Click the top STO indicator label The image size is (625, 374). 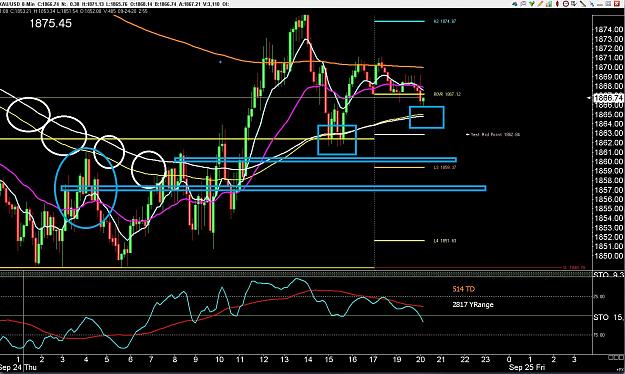click(608, 275)
